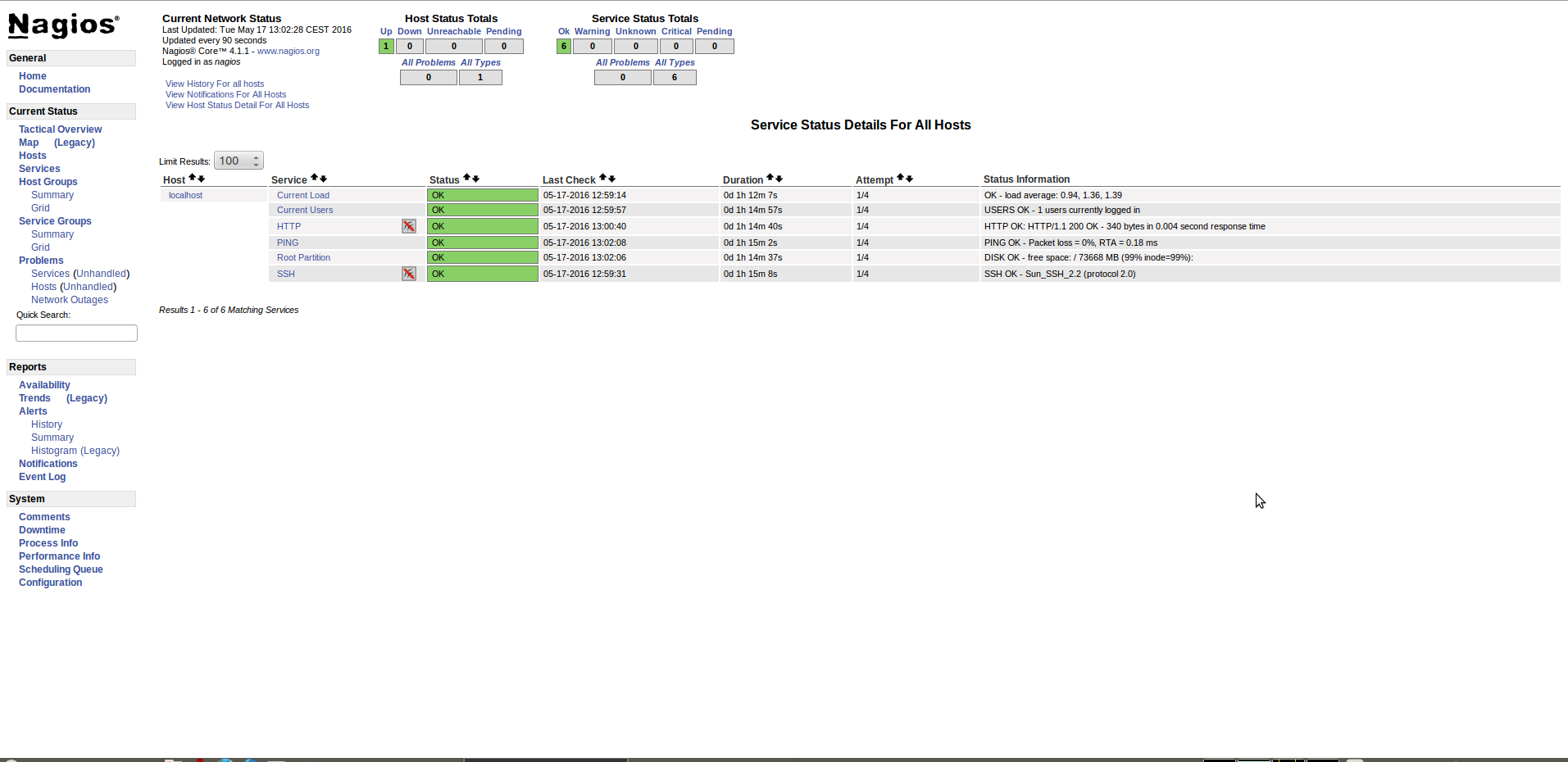Click the www.nagios.org link
Viewport: 1568px width, 762px height.
coord(289,51)
